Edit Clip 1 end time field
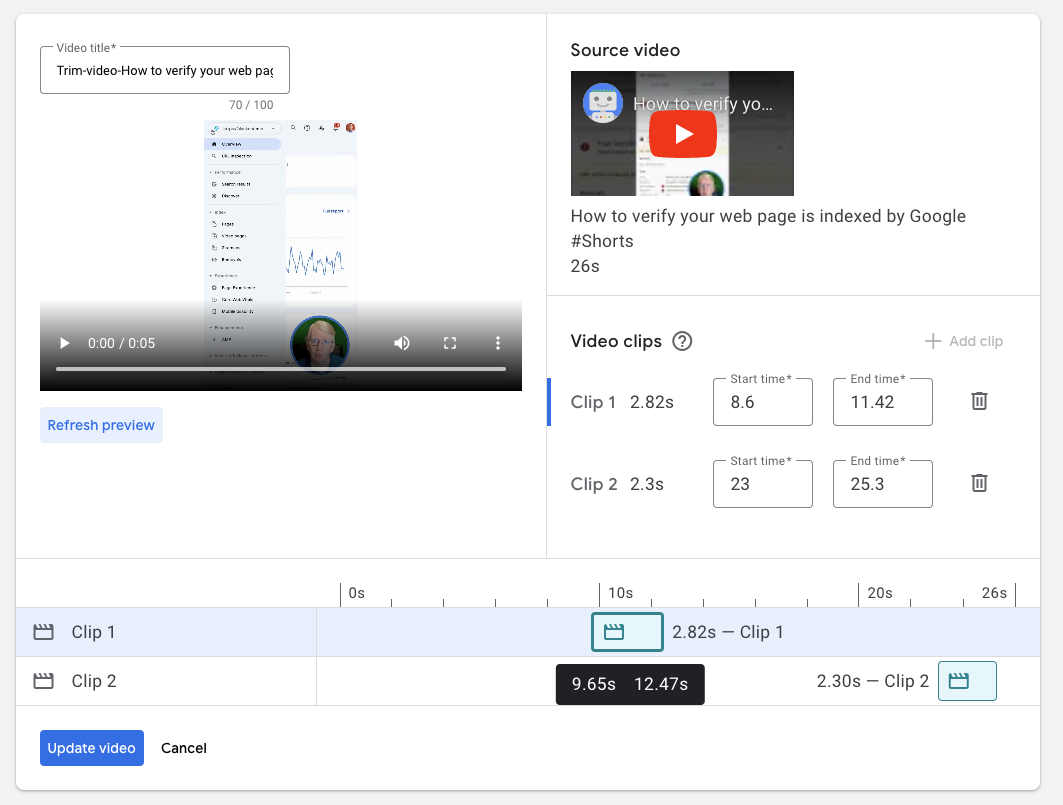The width and height of the screenshot is (1063, 805). [883, 402]
